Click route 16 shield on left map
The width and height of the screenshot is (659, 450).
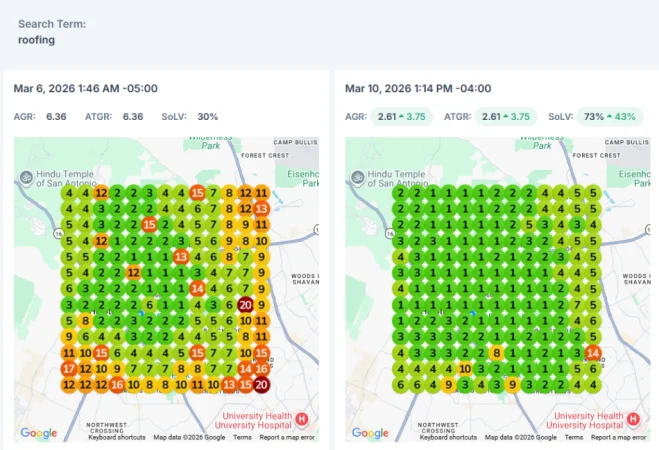(x=58, y=233)
